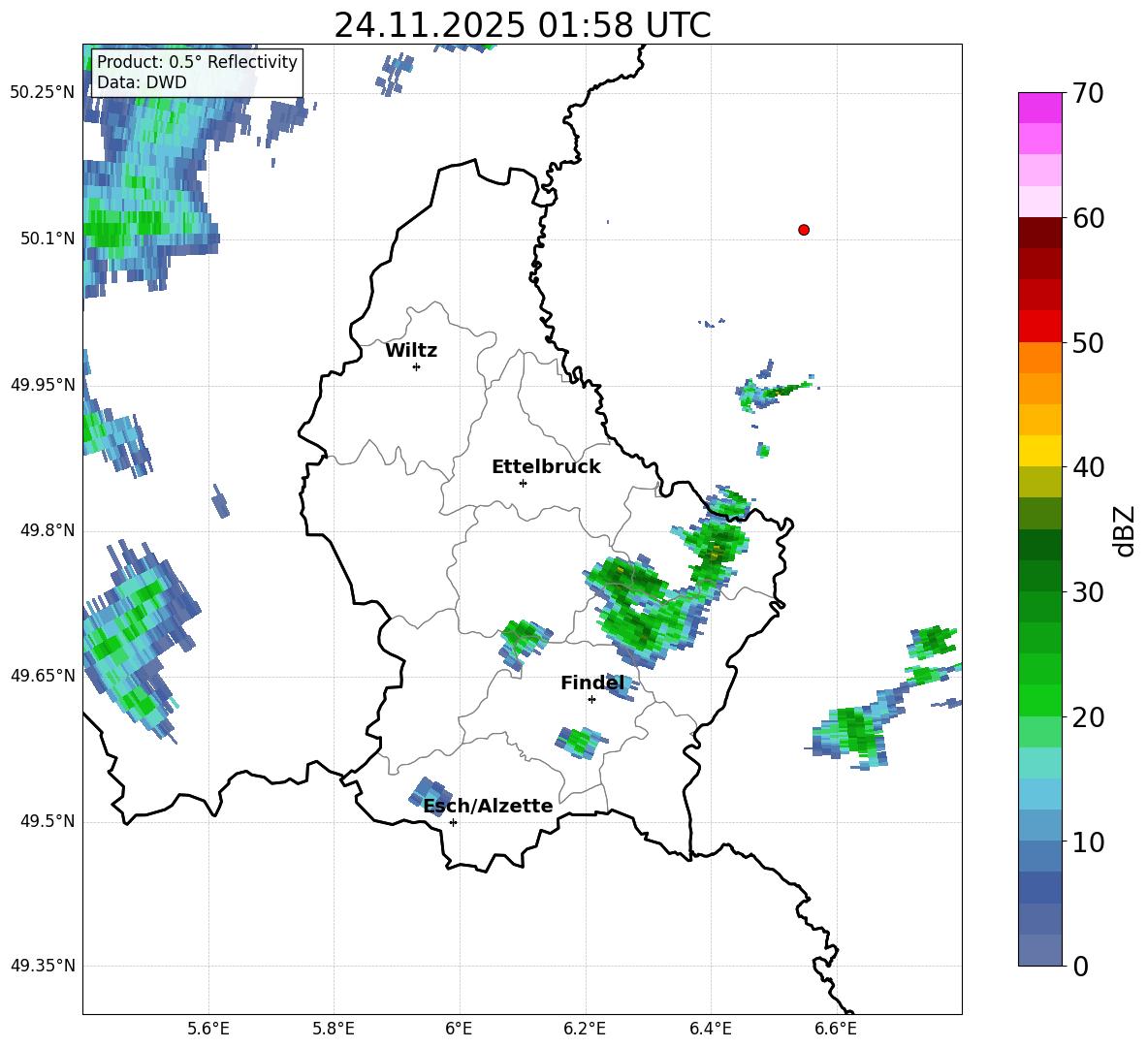Click the 5.6°E longitude label
The image size is (1148, 1048).
[x=208, y=1029]
